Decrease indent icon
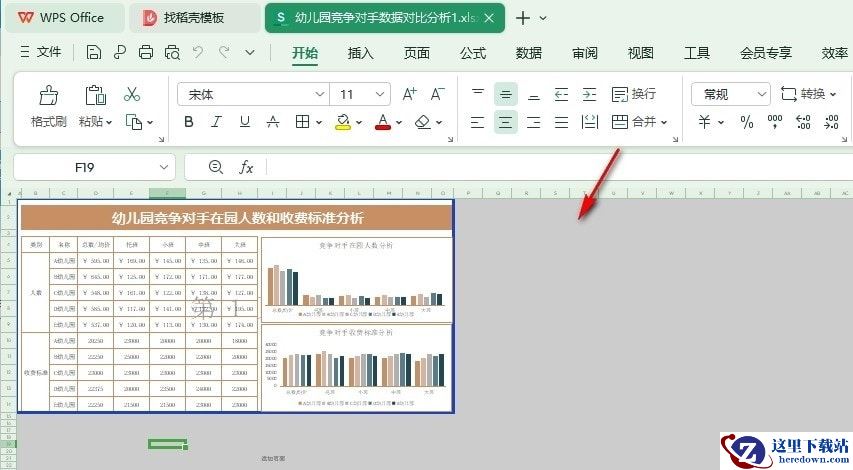Viewport: 853px width, 470px height. (561, 95)
